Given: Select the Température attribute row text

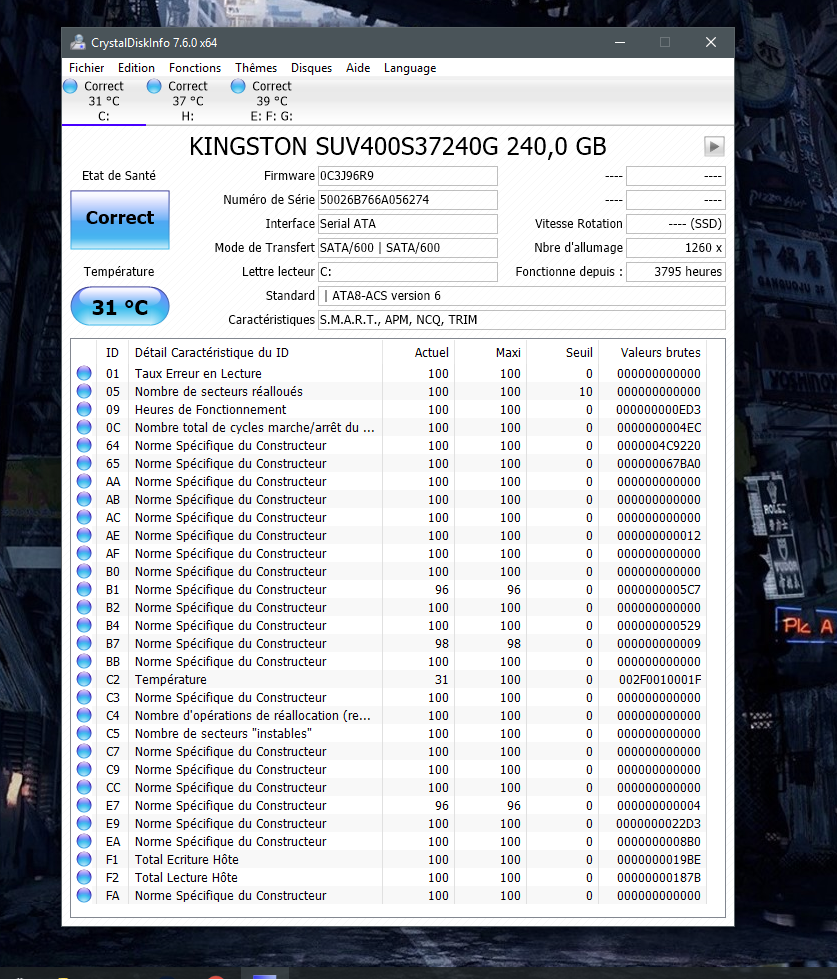Looking at the screenshot, I should 170,679.
